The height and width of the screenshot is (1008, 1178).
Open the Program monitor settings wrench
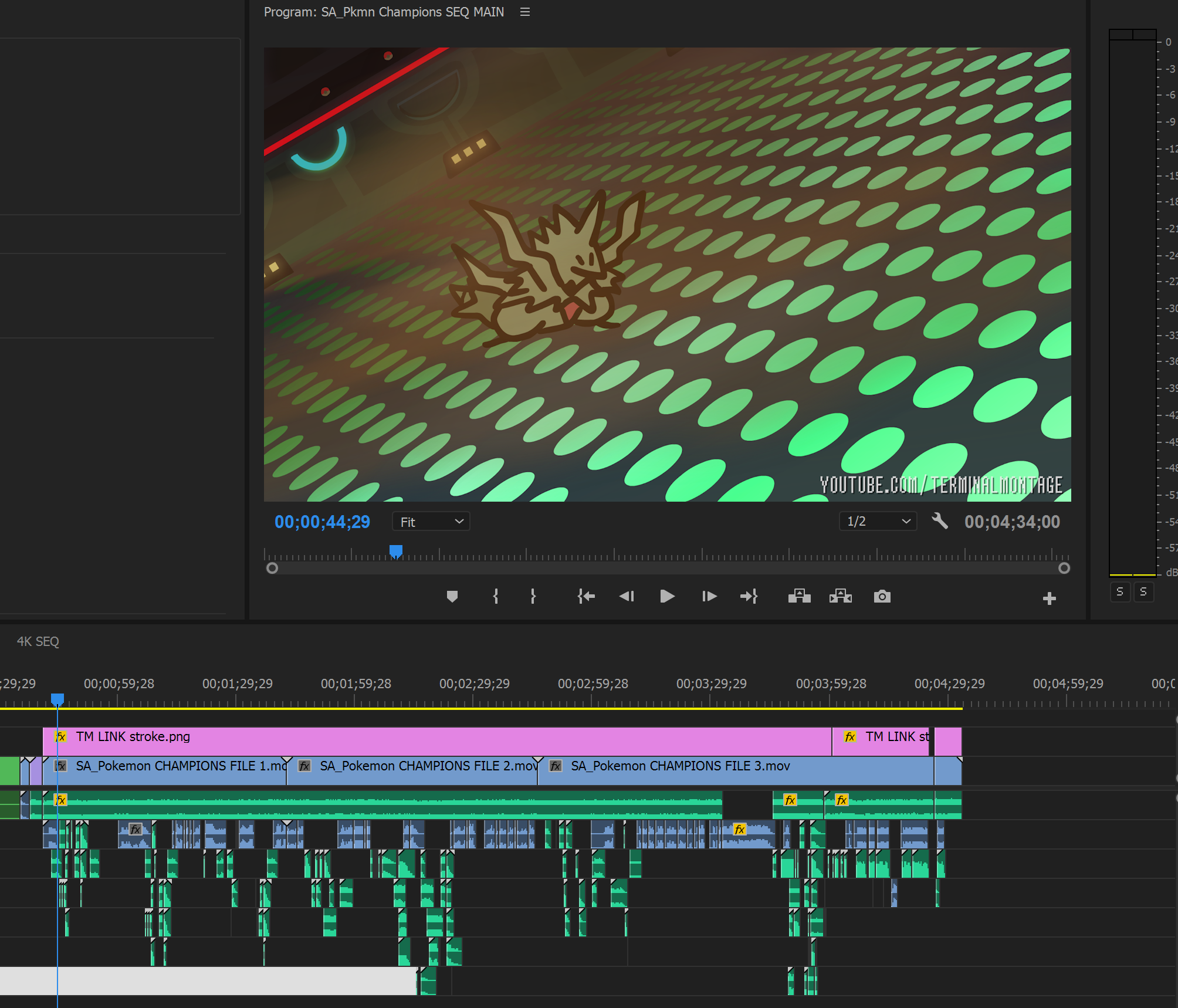point(940,521)
